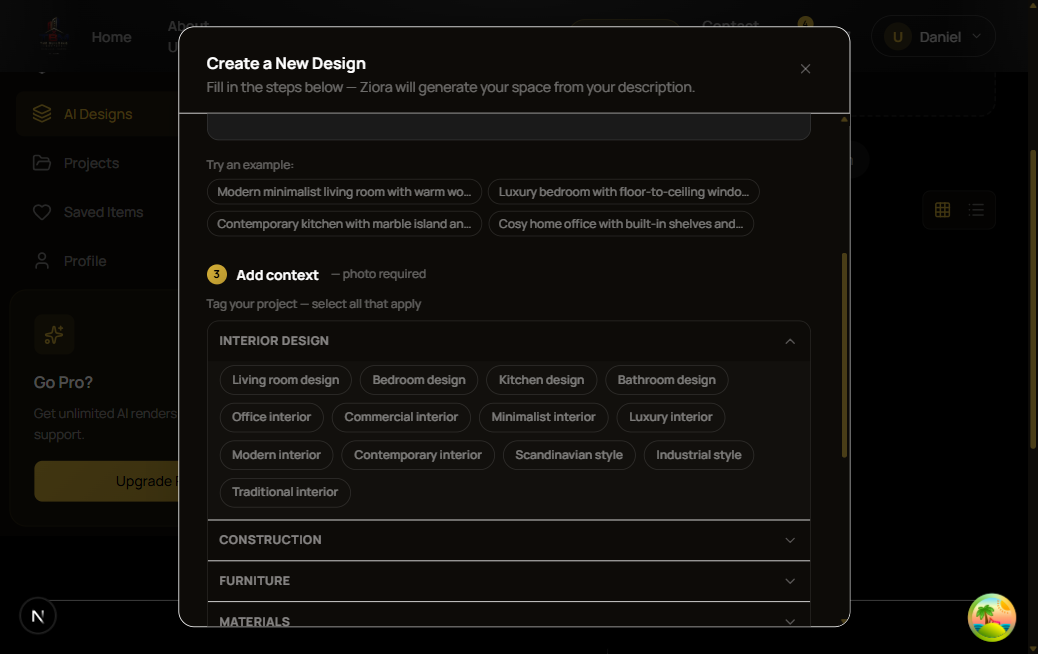
Task: Toggle the Kitchen design tag
Action: pyautogui.click(x=542, y=380)
